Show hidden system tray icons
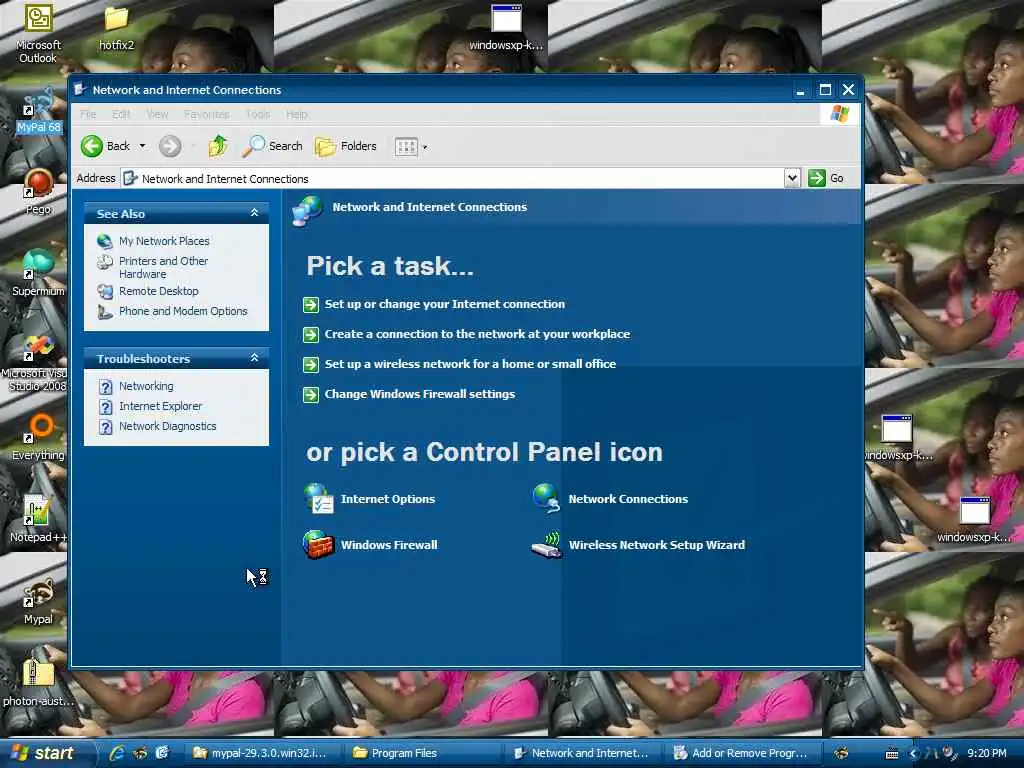 913,754
